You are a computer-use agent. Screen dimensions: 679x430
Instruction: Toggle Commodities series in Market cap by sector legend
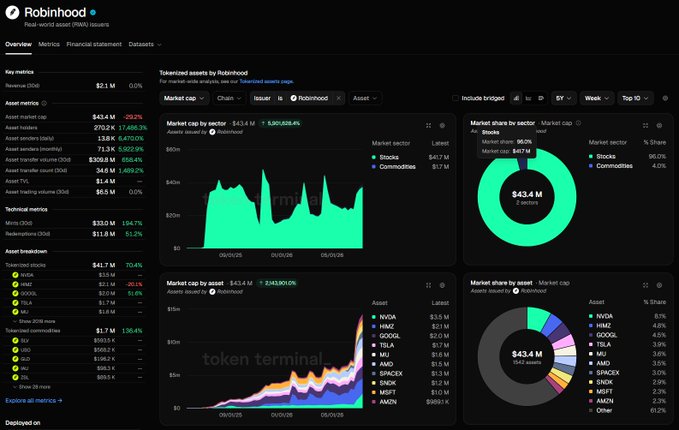pyautogui.click(x=393, y=167)
